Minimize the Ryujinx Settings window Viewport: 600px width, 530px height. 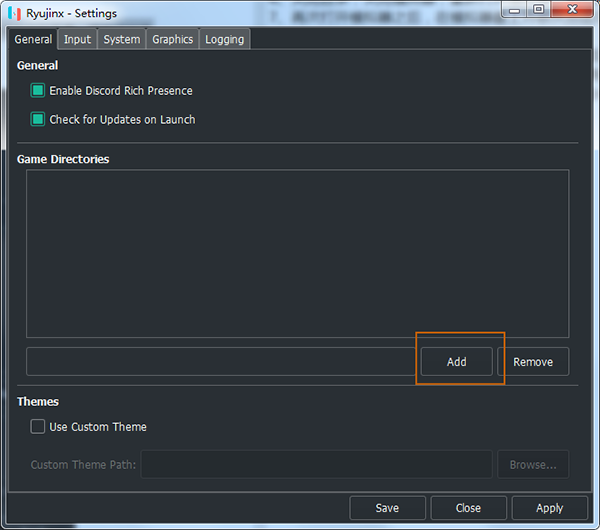(x=514, y=9)
